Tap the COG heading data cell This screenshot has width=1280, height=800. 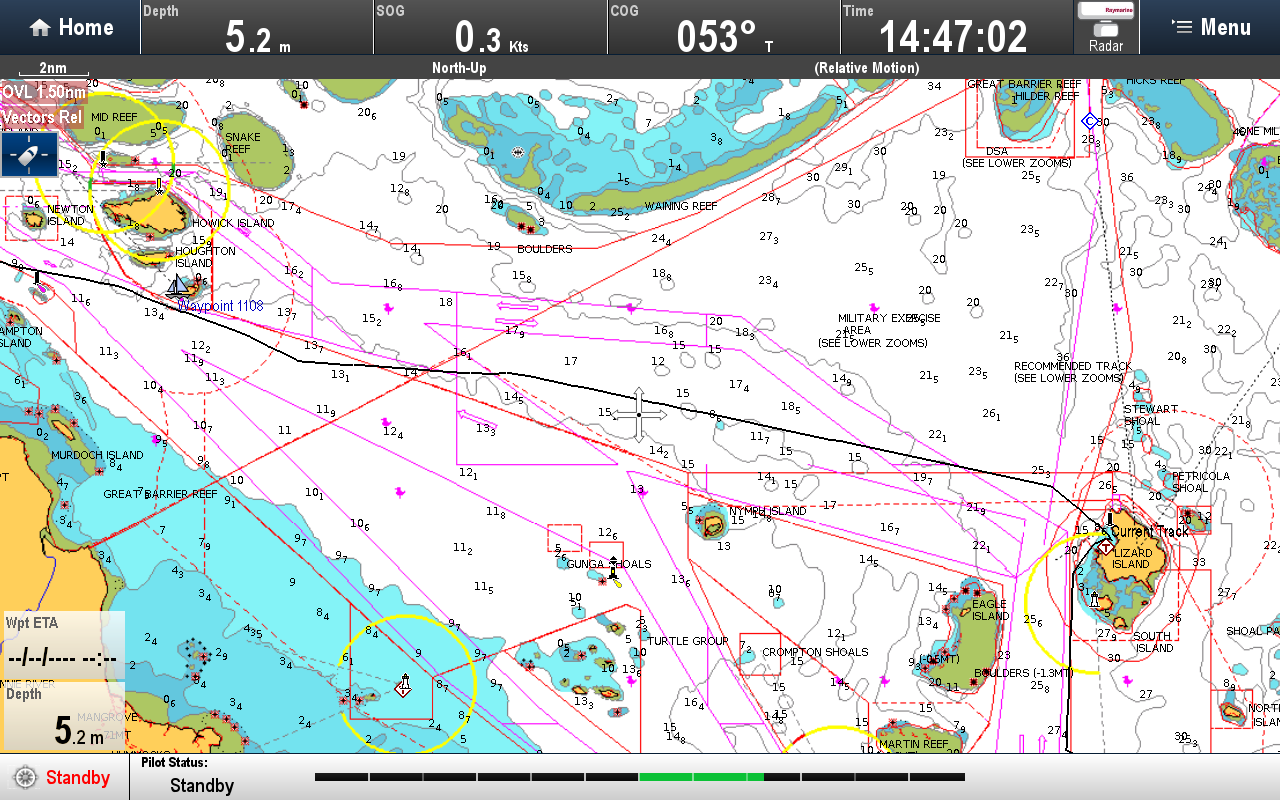tap(724, 27)
